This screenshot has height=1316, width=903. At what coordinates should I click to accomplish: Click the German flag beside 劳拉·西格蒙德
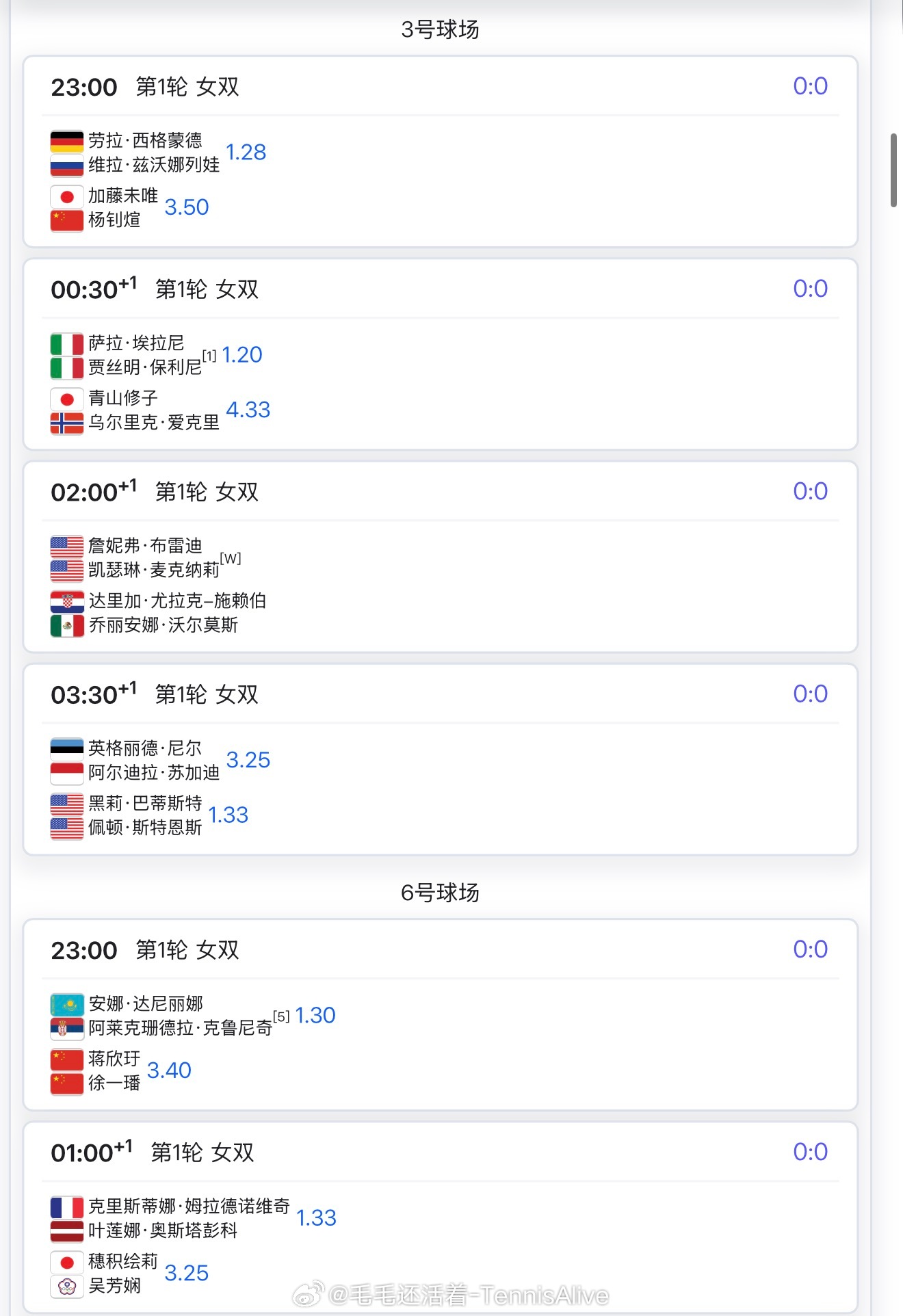(x=66, y=141)
